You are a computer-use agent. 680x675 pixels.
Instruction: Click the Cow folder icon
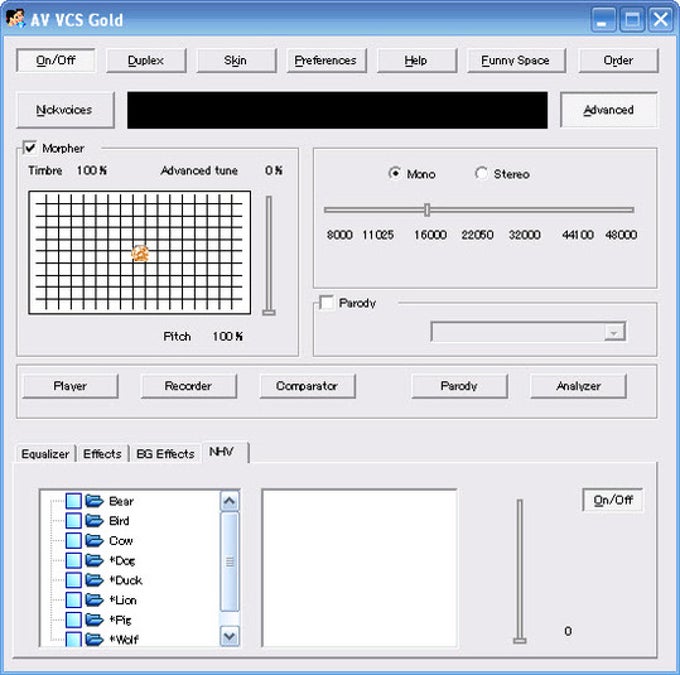[x=94, y=541]
